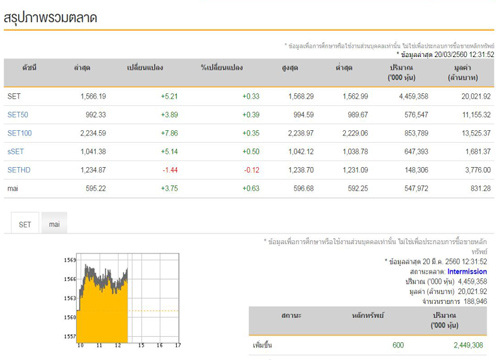Click the Intermission market status text

(x=467, y=271)
